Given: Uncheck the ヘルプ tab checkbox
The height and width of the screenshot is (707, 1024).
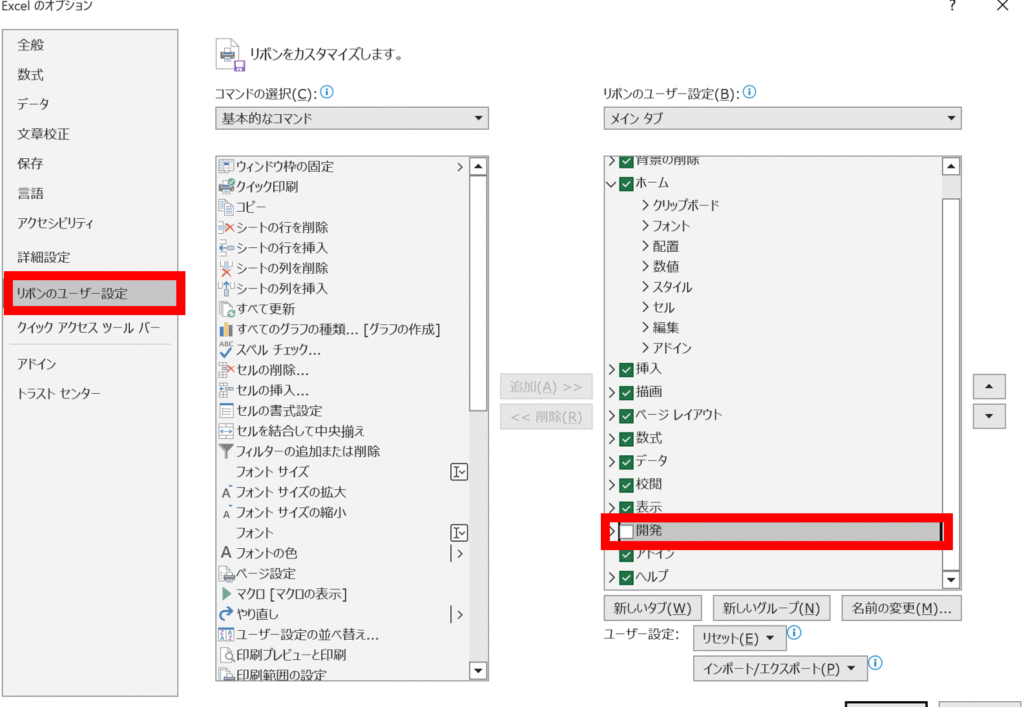Looking at the screenshot, I should point(626,578).
